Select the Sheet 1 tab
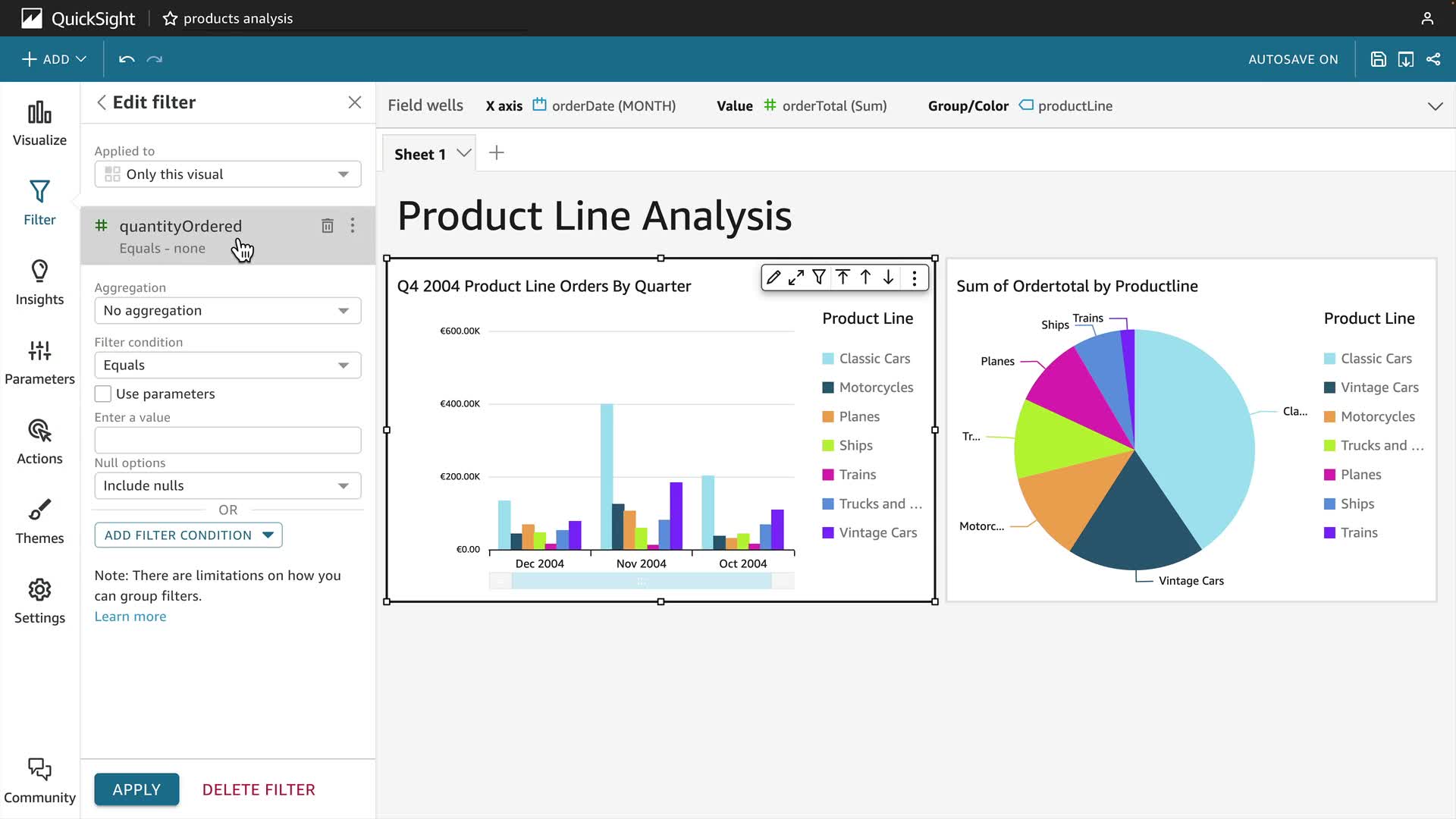This screenshot has height=819, width=1456. [x=420, y=154]
